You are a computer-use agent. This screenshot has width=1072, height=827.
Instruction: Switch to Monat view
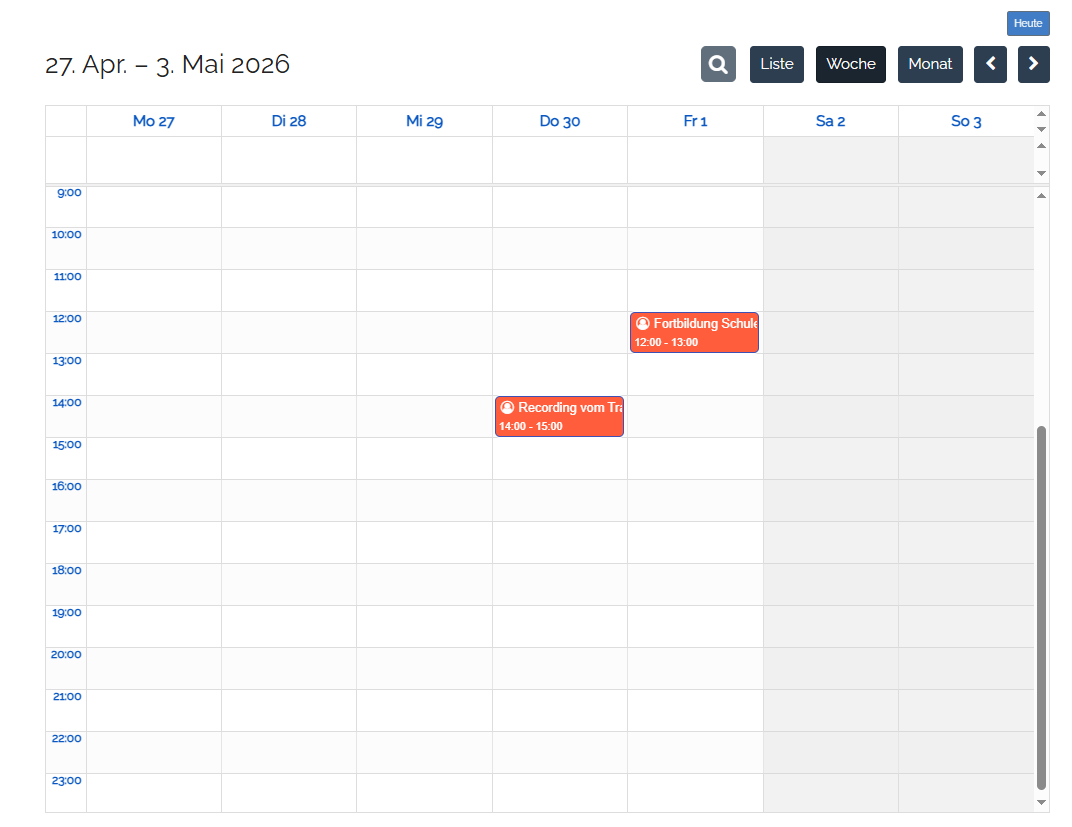click(x=930, y=64)
